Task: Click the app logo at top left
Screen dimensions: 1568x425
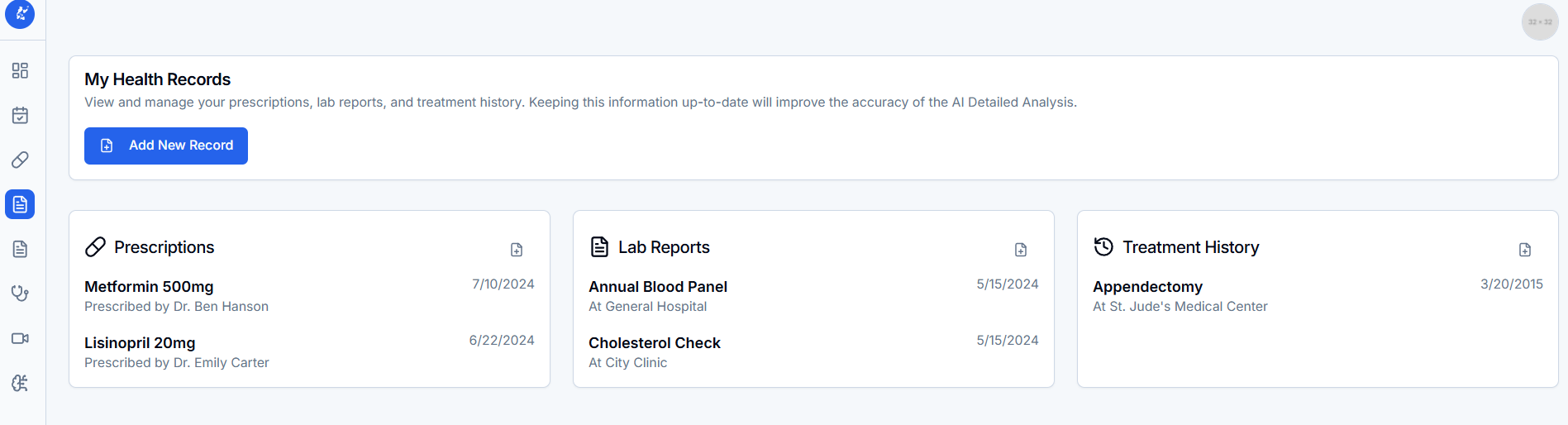Action: [20, 14]
